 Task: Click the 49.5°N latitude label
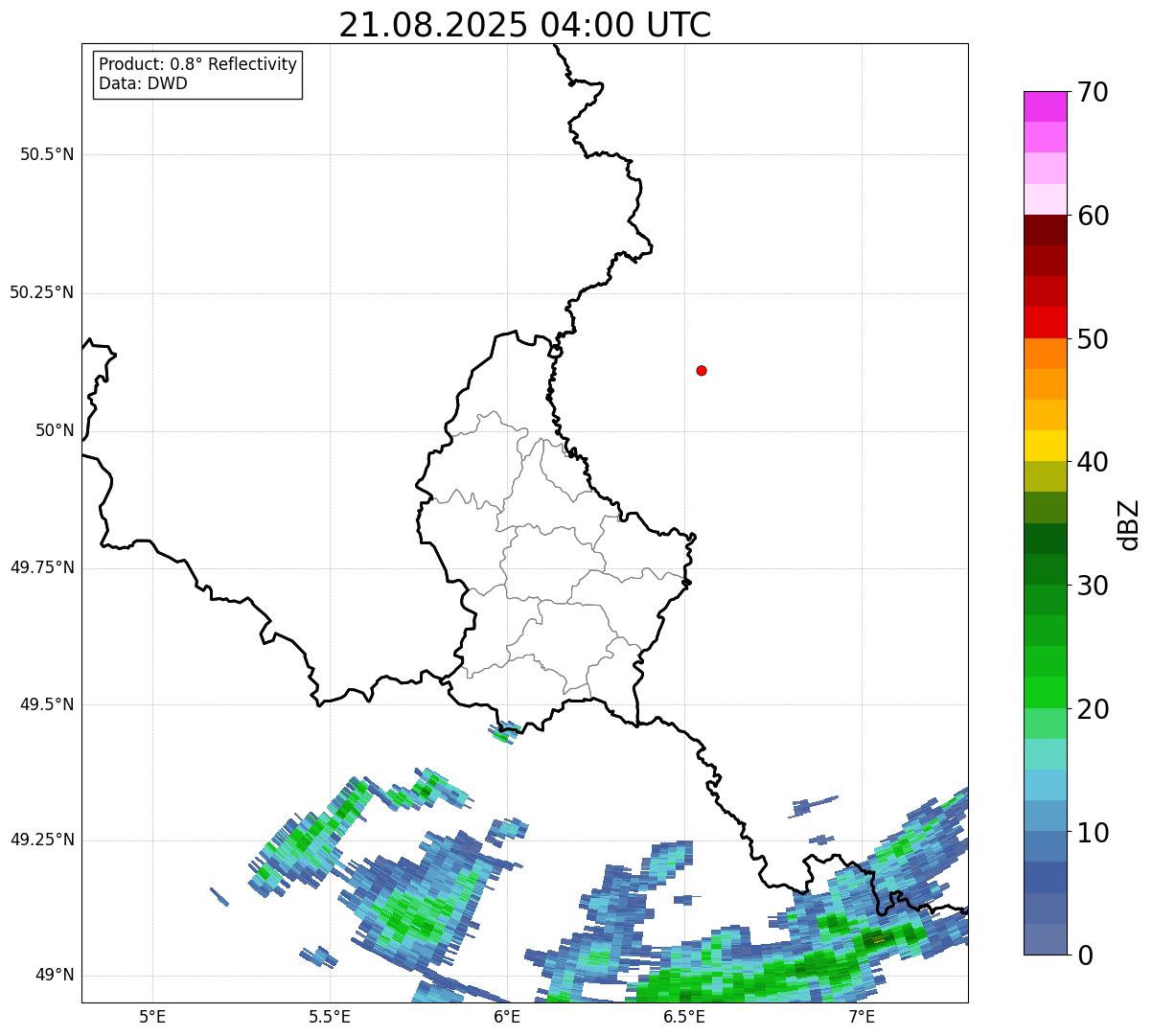click(x=47, y=704)
